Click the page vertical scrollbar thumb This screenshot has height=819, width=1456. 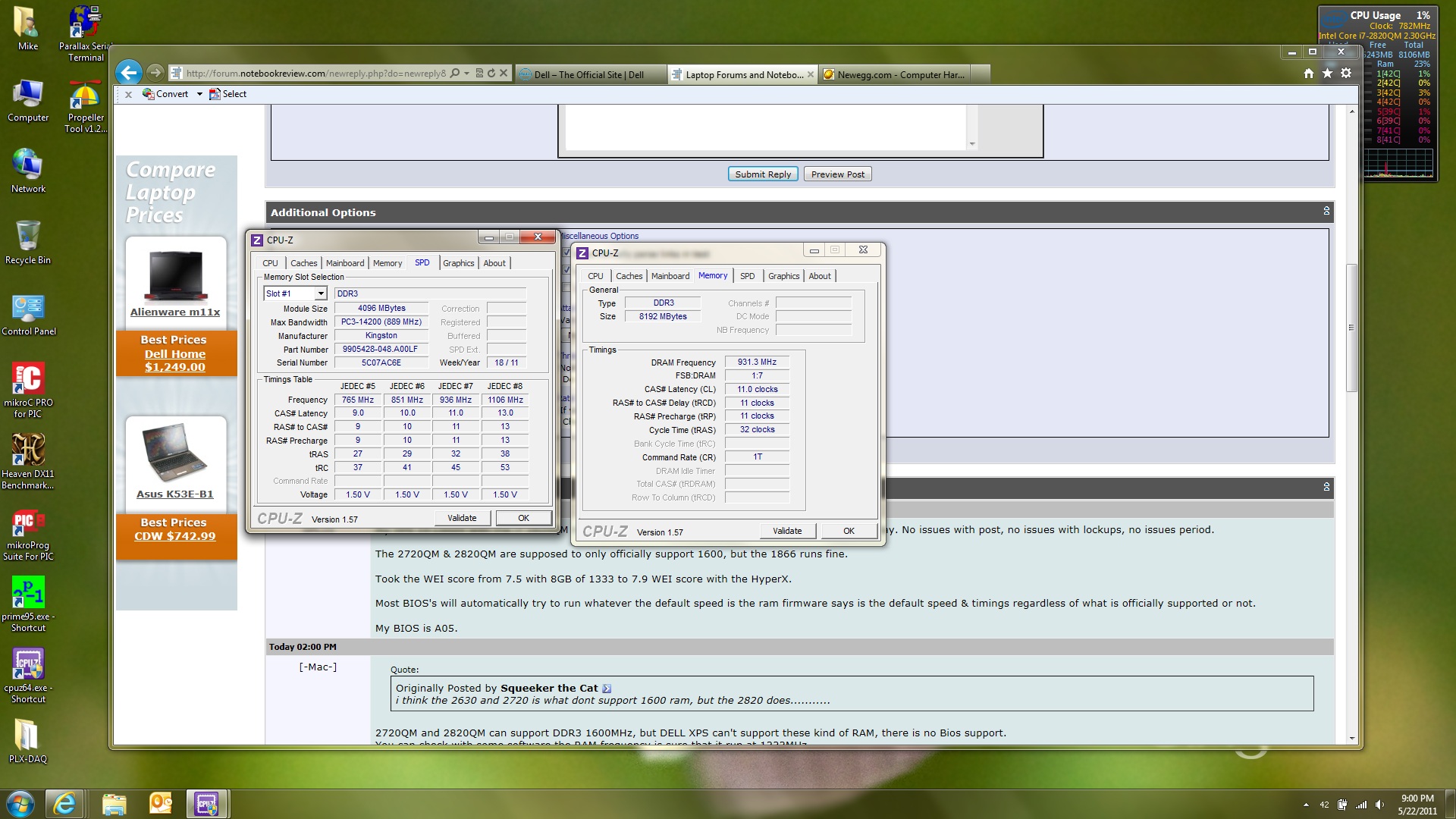1351,328
